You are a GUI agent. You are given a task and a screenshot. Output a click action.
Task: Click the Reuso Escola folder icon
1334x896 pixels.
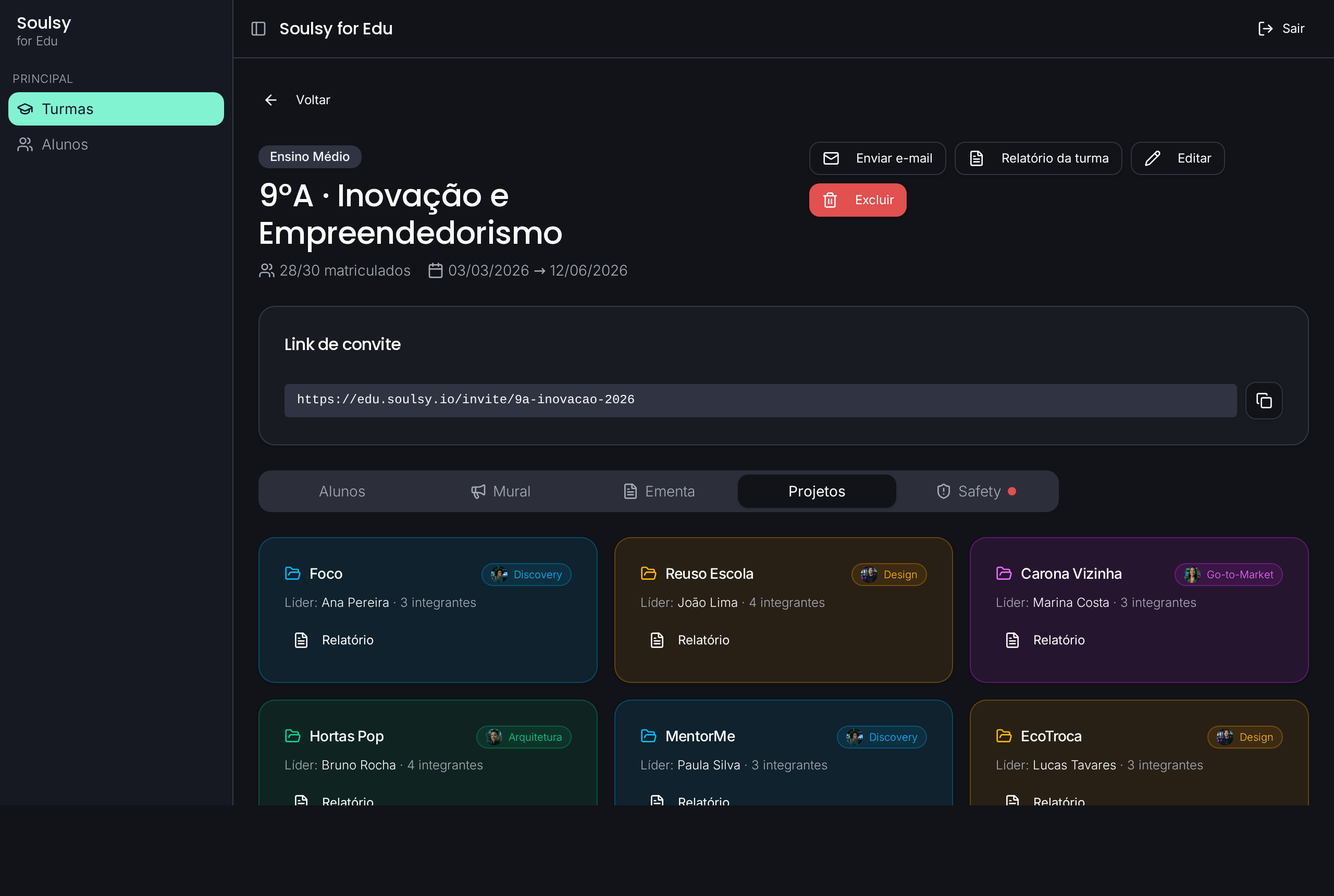tap(648, 573)
